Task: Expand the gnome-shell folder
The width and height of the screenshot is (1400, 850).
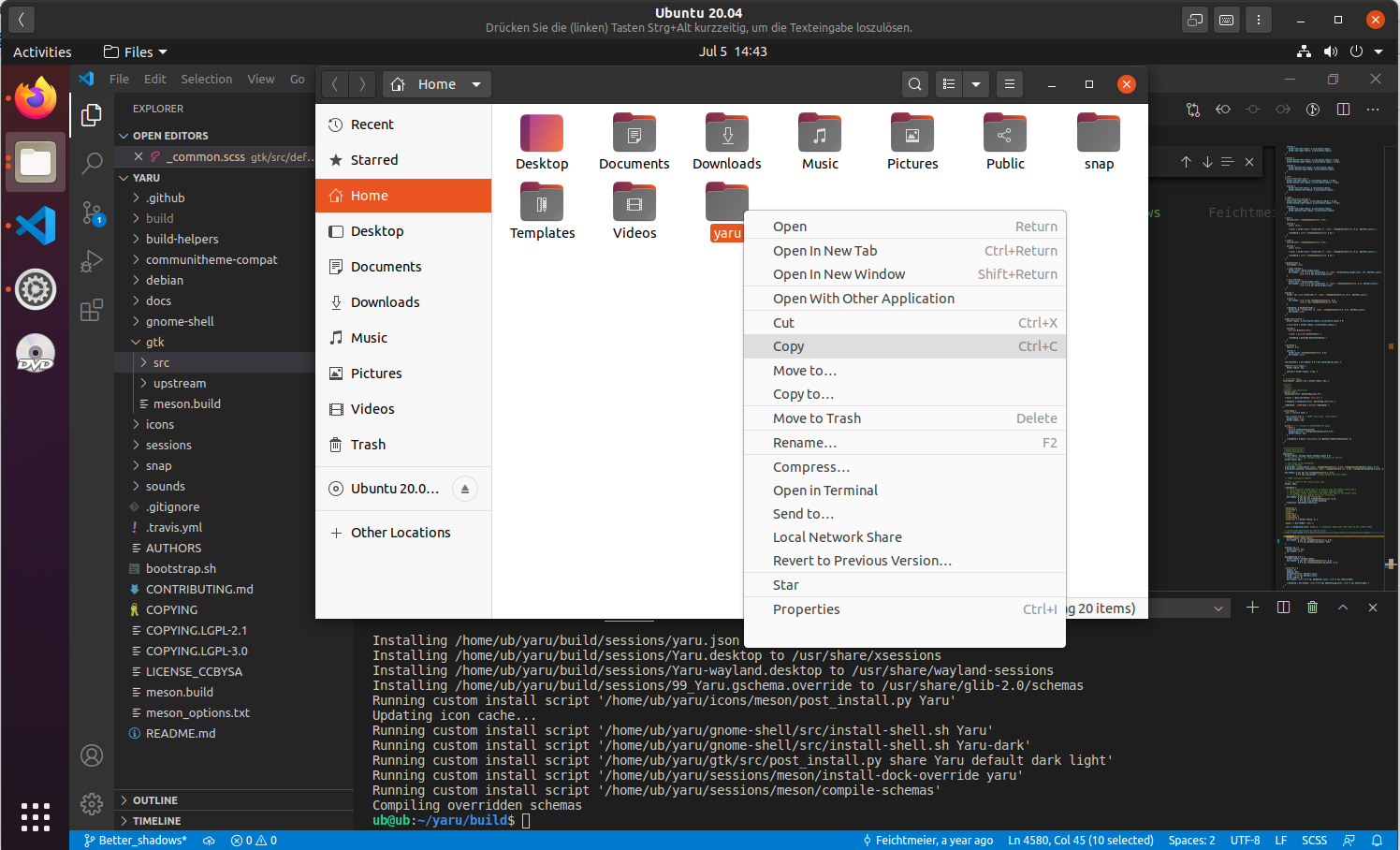Action: point(137,321)
